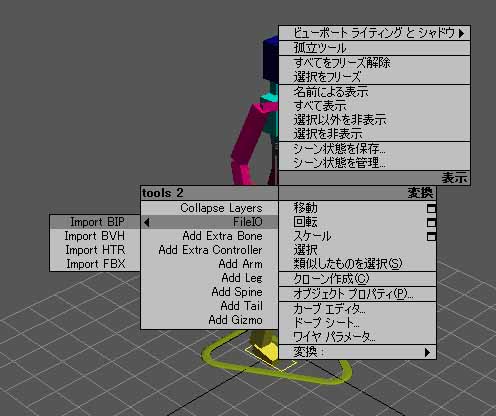Choose 類似したものを選択(S)
This screenshot has width=496, height=416.
pos(357,264)
